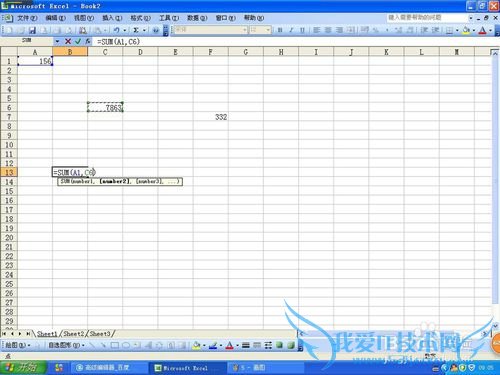
Task: Select the Sheet1 tab
Action: tap(47, 333)
